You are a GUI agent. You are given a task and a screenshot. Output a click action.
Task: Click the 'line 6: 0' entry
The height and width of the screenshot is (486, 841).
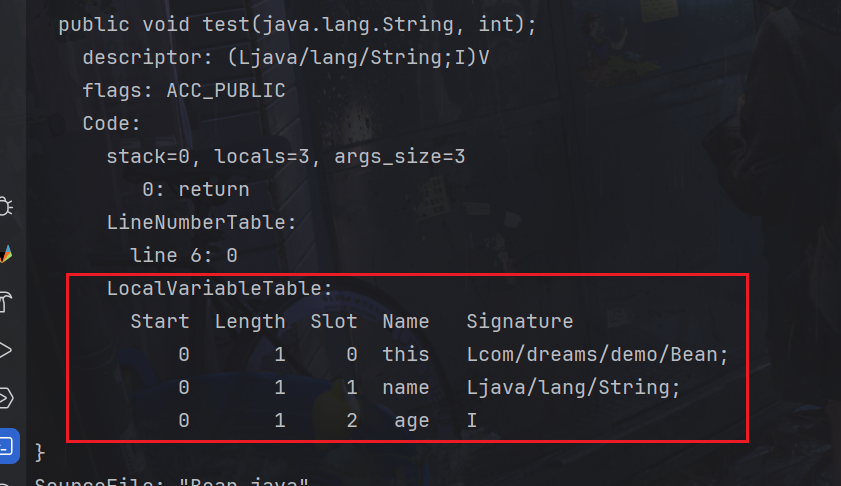click(x=183, y=255)
